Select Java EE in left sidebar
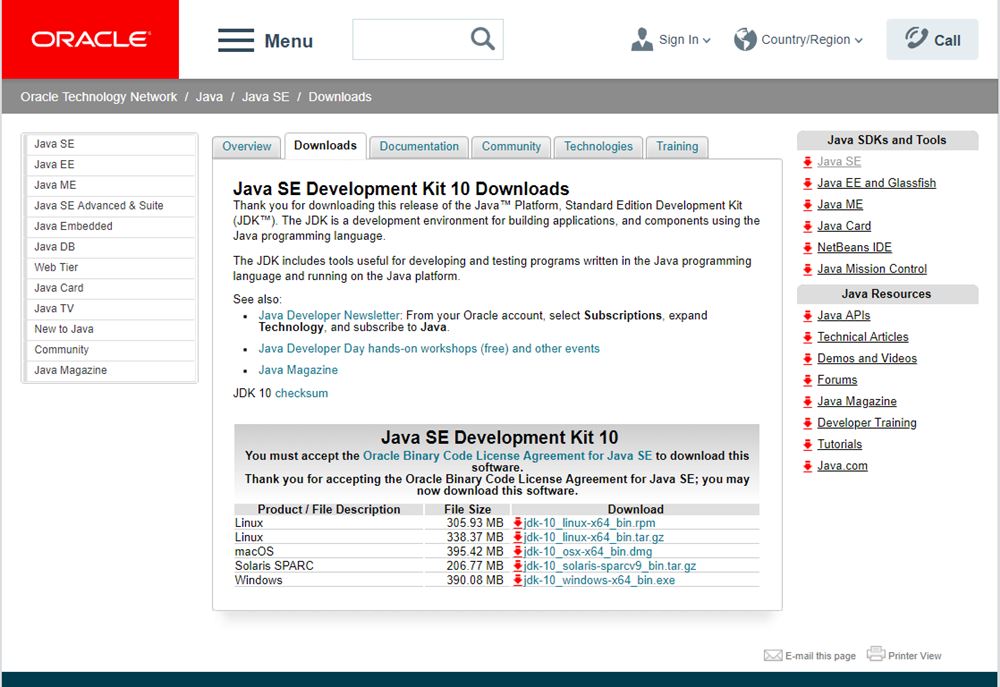 [x=110, y=165]
